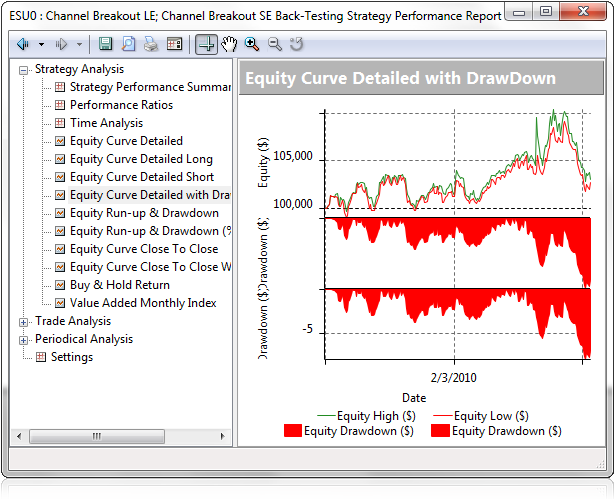Click Buy & Hold Return chart icon
Image resolution: width=616 pixels, height=499 pixels.
point(60,285)
